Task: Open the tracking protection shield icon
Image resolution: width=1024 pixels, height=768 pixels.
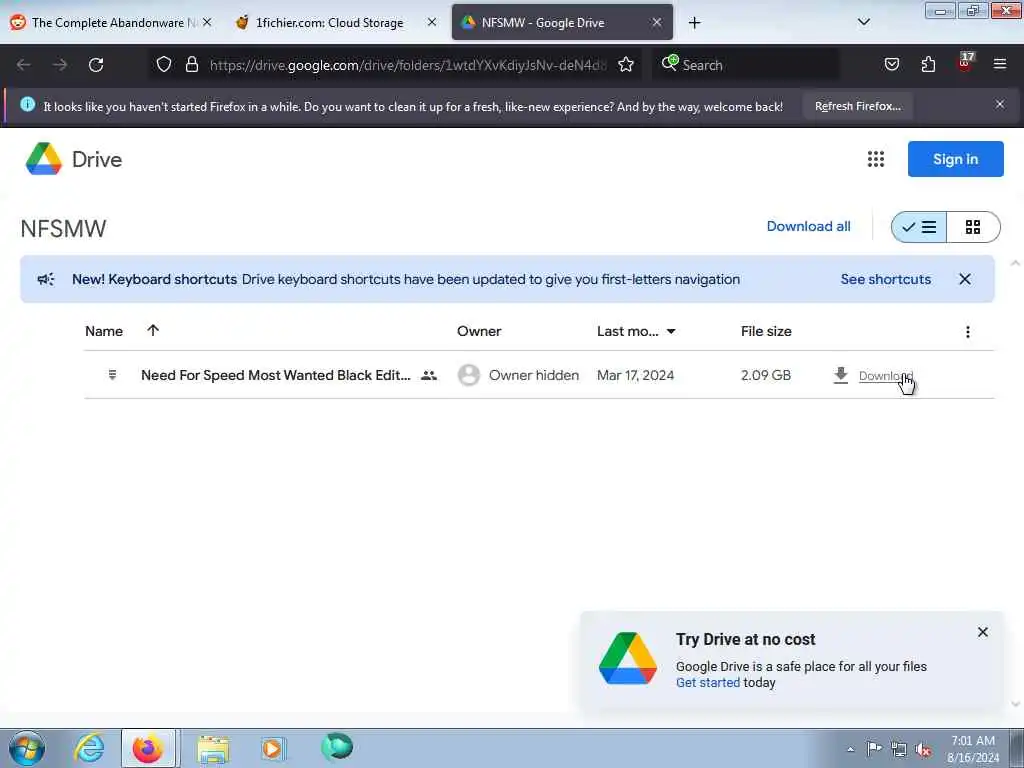Action: click(164, 64)
